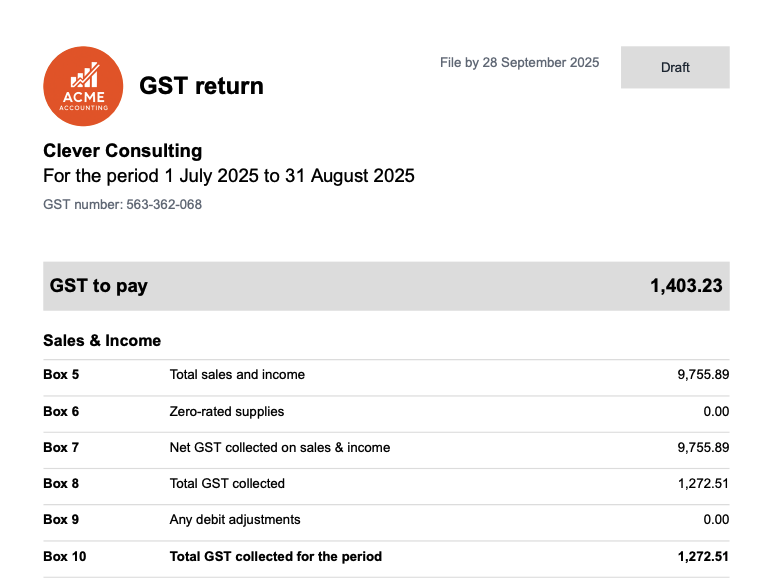Screen dimensions: 766x580
Task: Click the Box 10 total amount 1,272.51
Action: (x=703, y=557)
